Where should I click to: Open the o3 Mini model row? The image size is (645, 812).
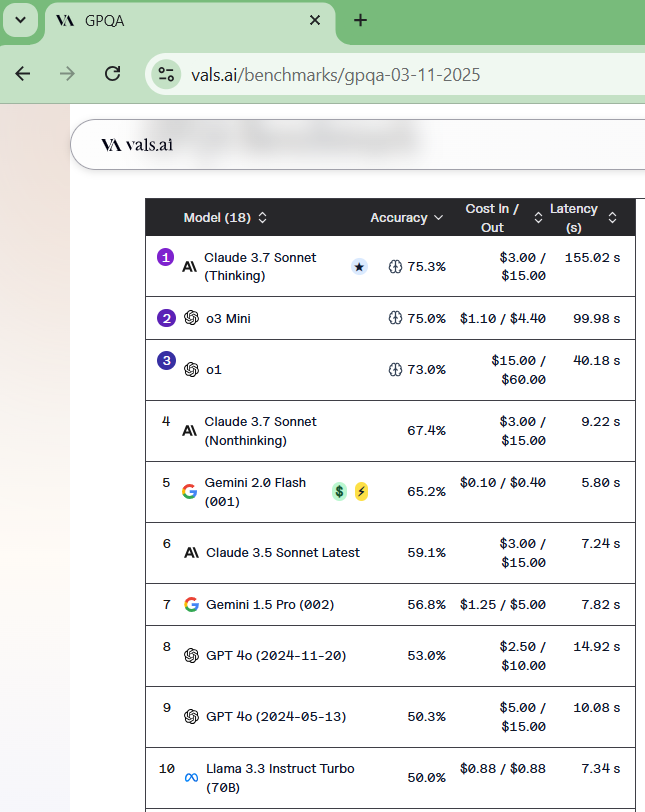tap(390, 318)
